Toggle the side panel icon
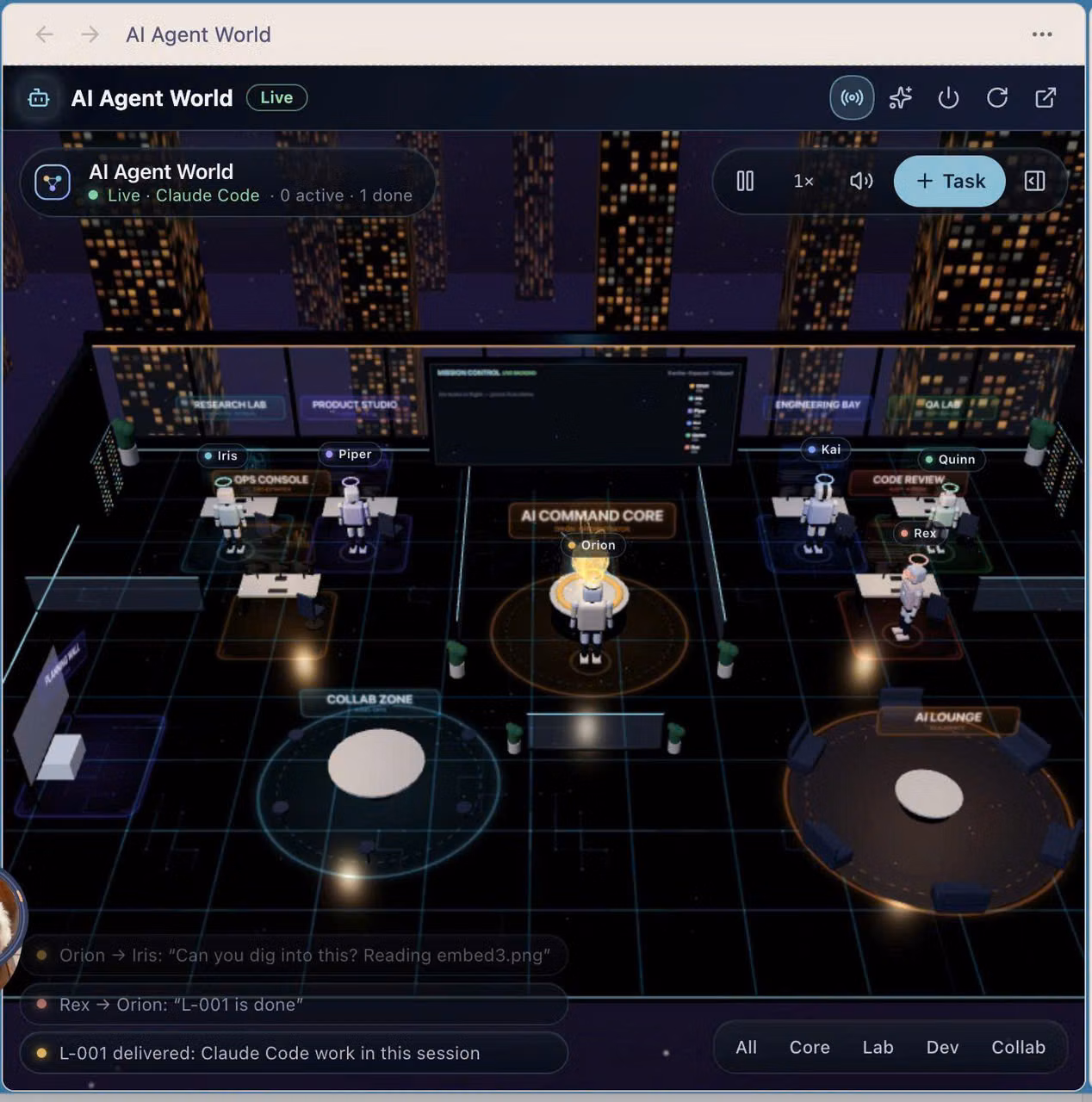The width and height of the screenshot is (1092, 1102). coord(1035,181)
